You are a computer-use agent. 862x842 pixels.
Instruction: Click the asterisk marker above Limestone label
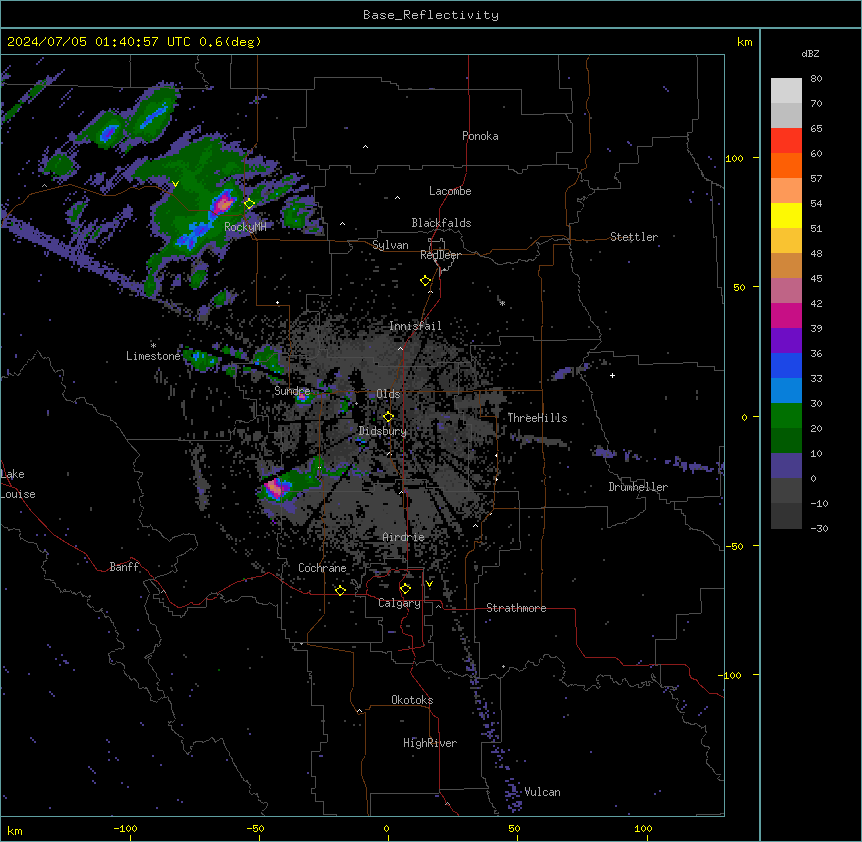[153, 345]
